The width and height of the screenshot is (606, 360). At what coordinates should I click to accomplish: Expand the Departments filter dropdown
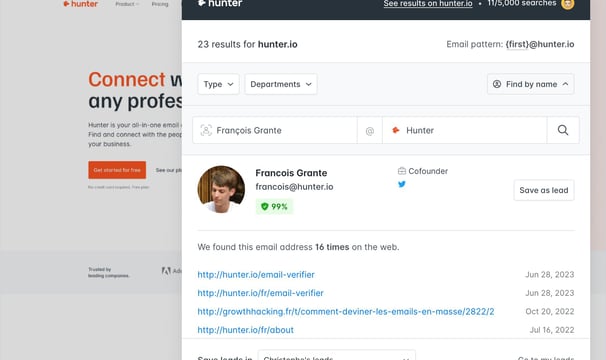click(281, 84)
